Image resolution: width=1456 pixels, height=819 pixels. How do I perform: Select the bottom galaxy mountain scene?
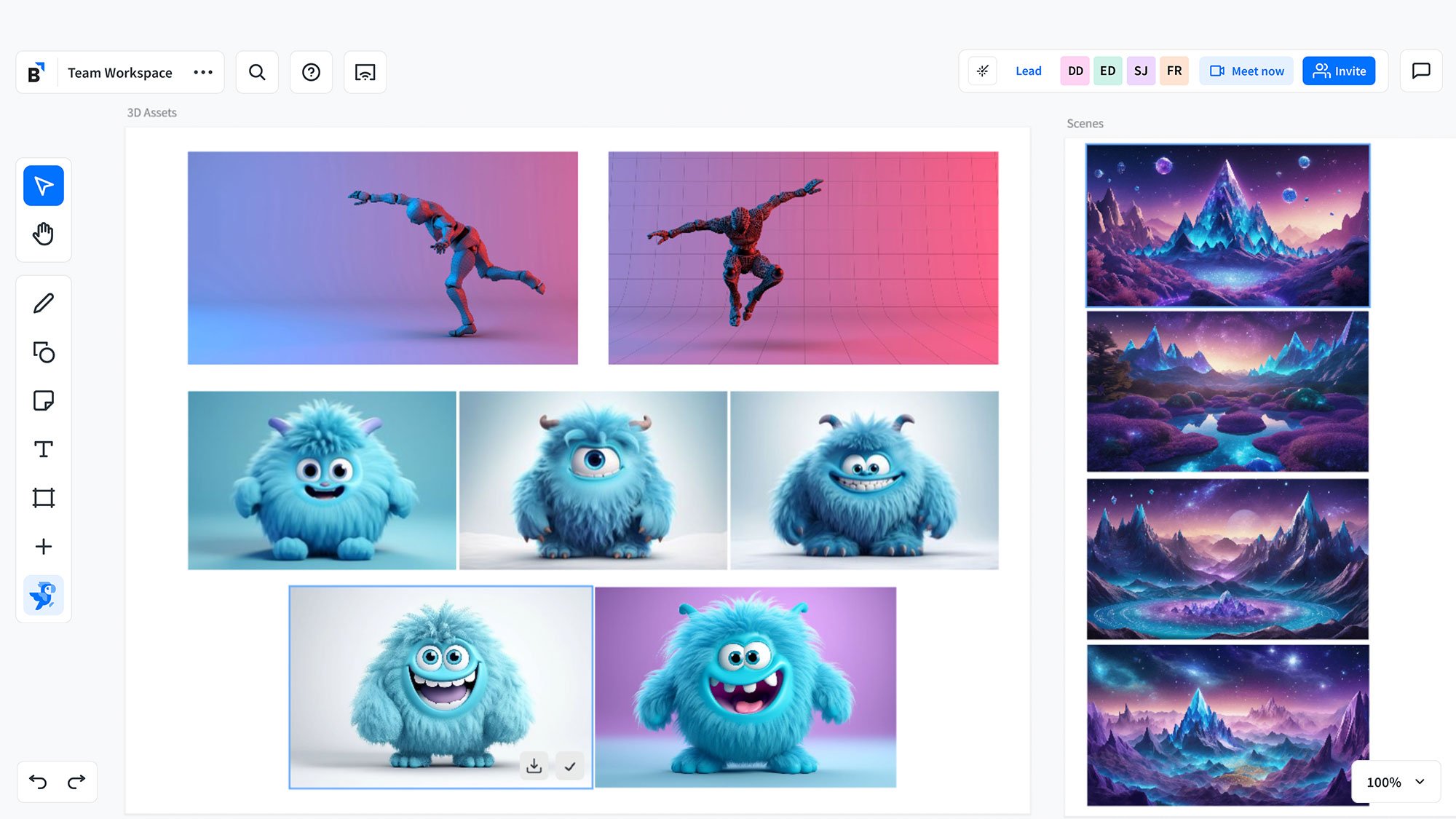point(1227,725)
